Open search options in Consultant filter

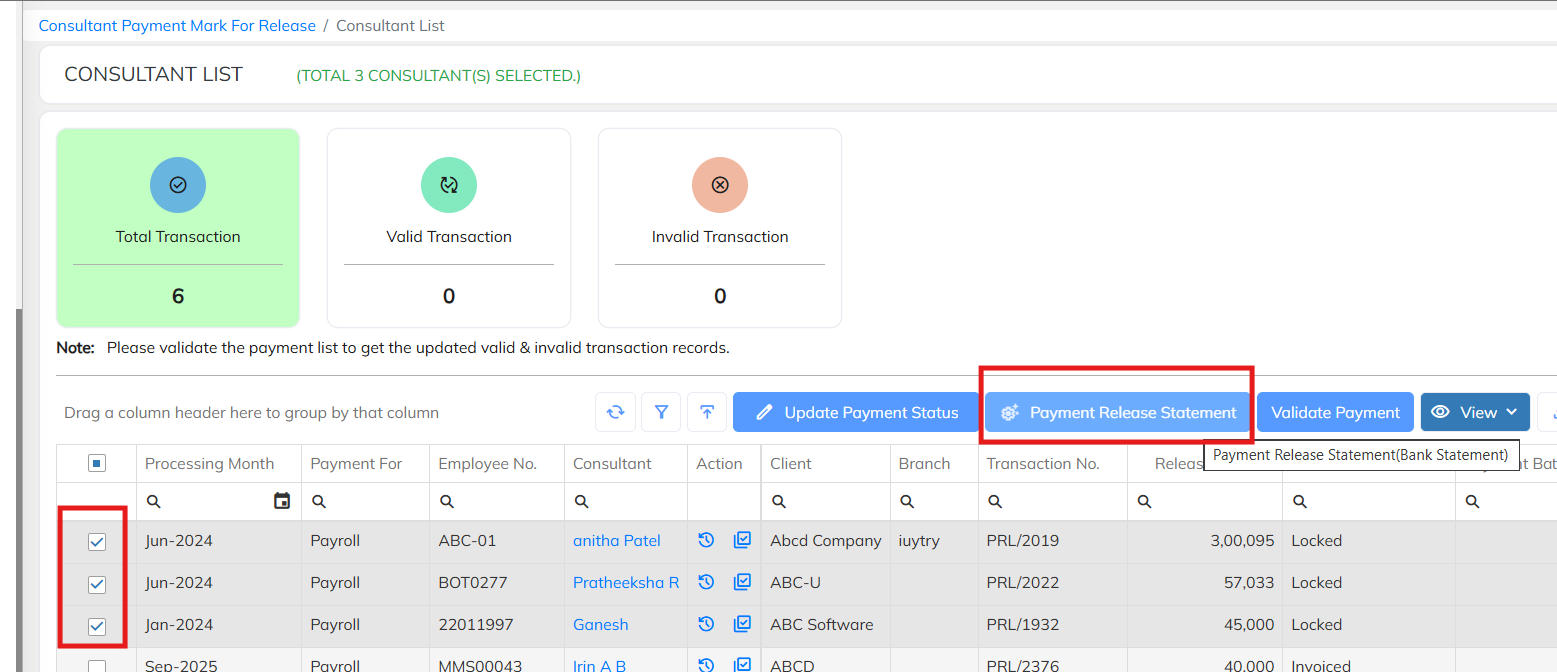[x=582, y=501]
